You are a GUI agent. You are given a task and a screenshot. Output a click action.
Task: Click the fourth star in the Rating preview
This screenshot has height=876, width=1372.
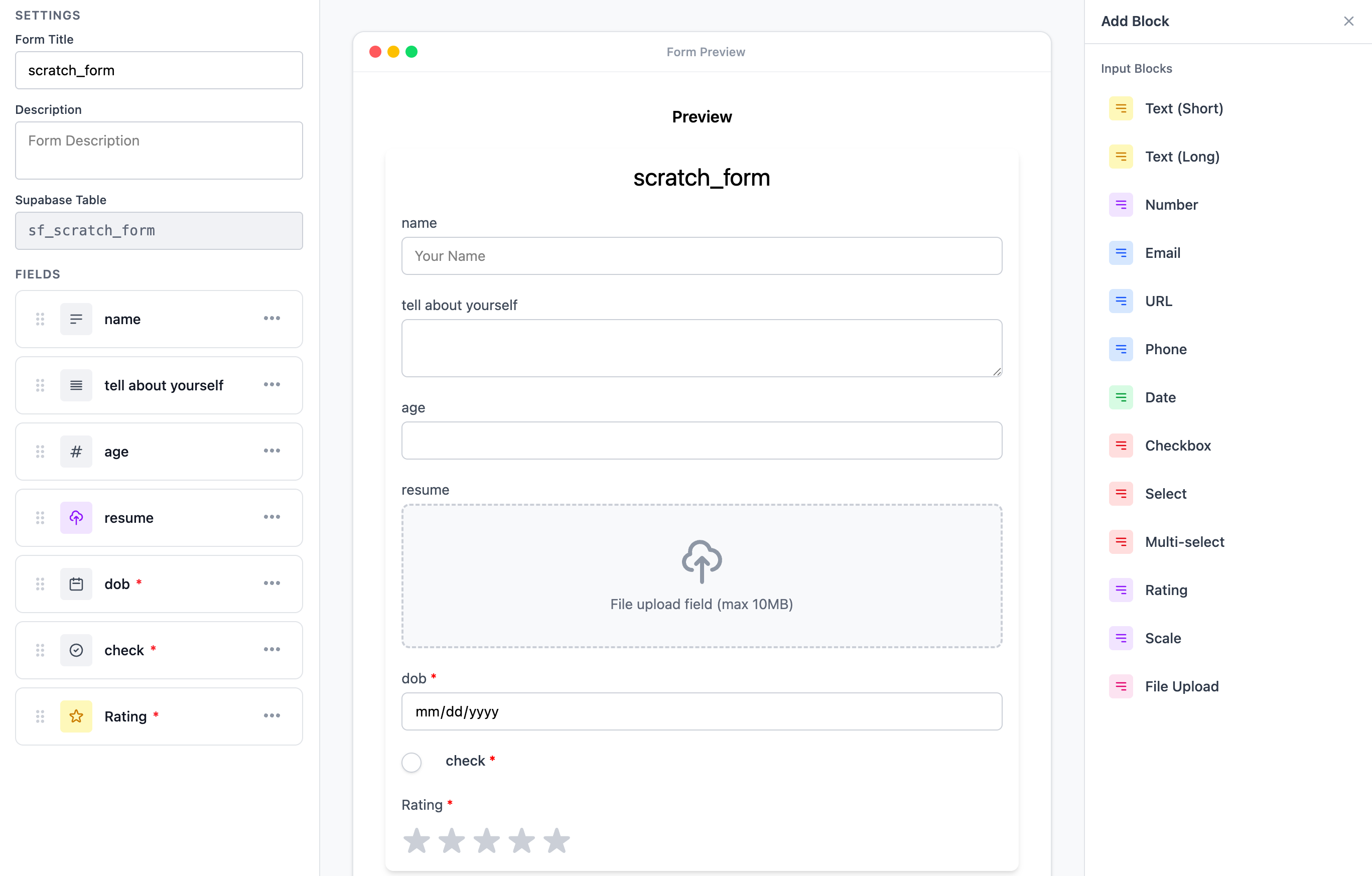click(x=522, y=840)
